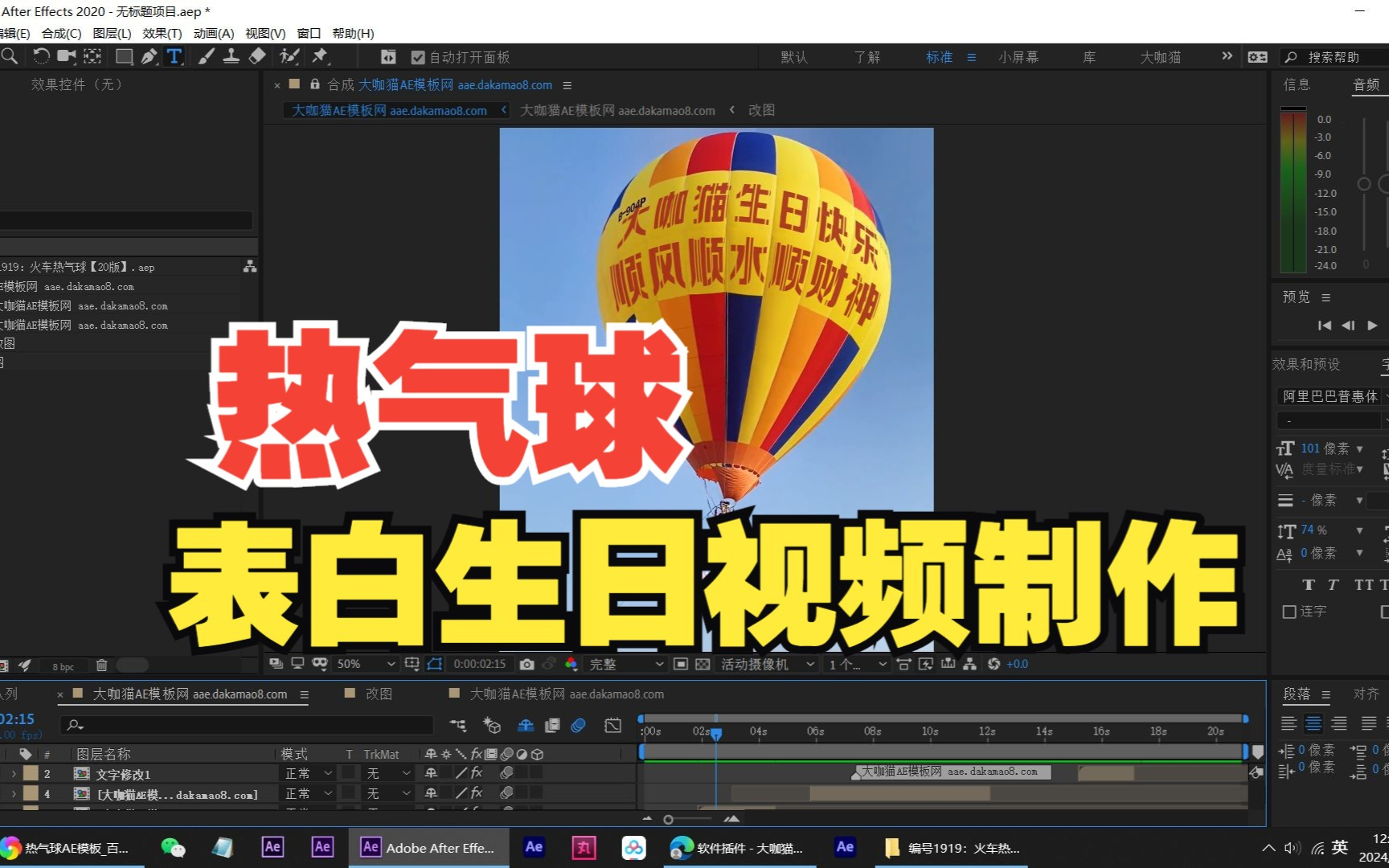Image resolution: width=1389 pixels, height=868 pixels.
Task: Open the 完整 resolution dropdown
Action: 625,664
